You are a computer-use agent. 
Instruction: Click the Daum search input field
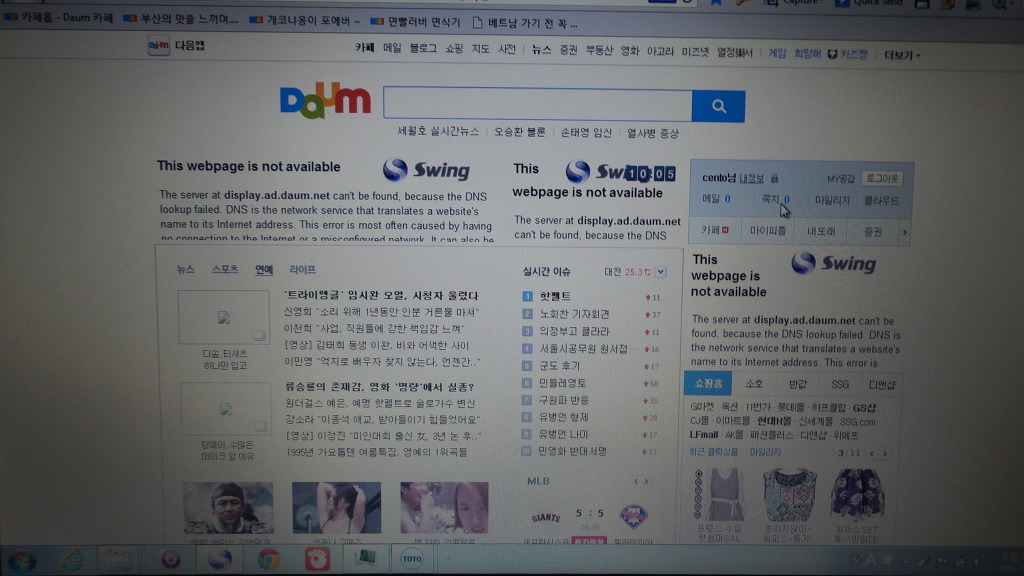pos(537,104)
